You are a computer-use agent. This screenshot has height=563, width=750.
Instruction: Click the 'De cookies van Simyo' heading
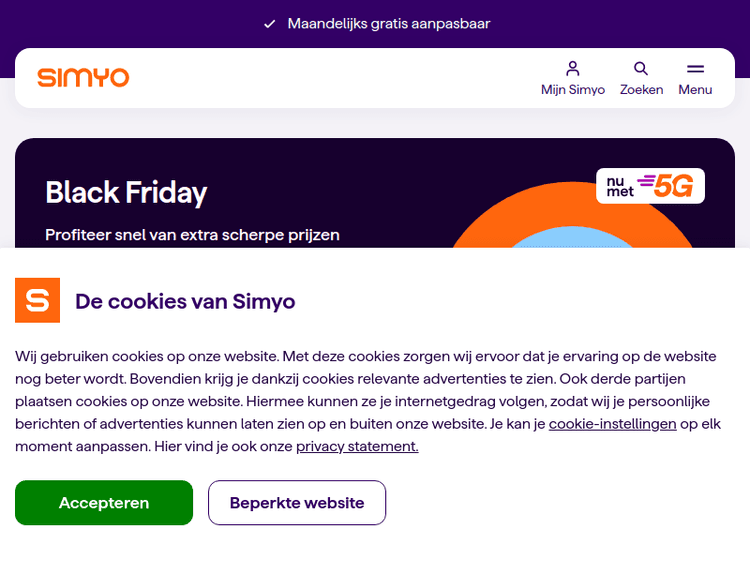pyautogui.click(x=185, y=301)
